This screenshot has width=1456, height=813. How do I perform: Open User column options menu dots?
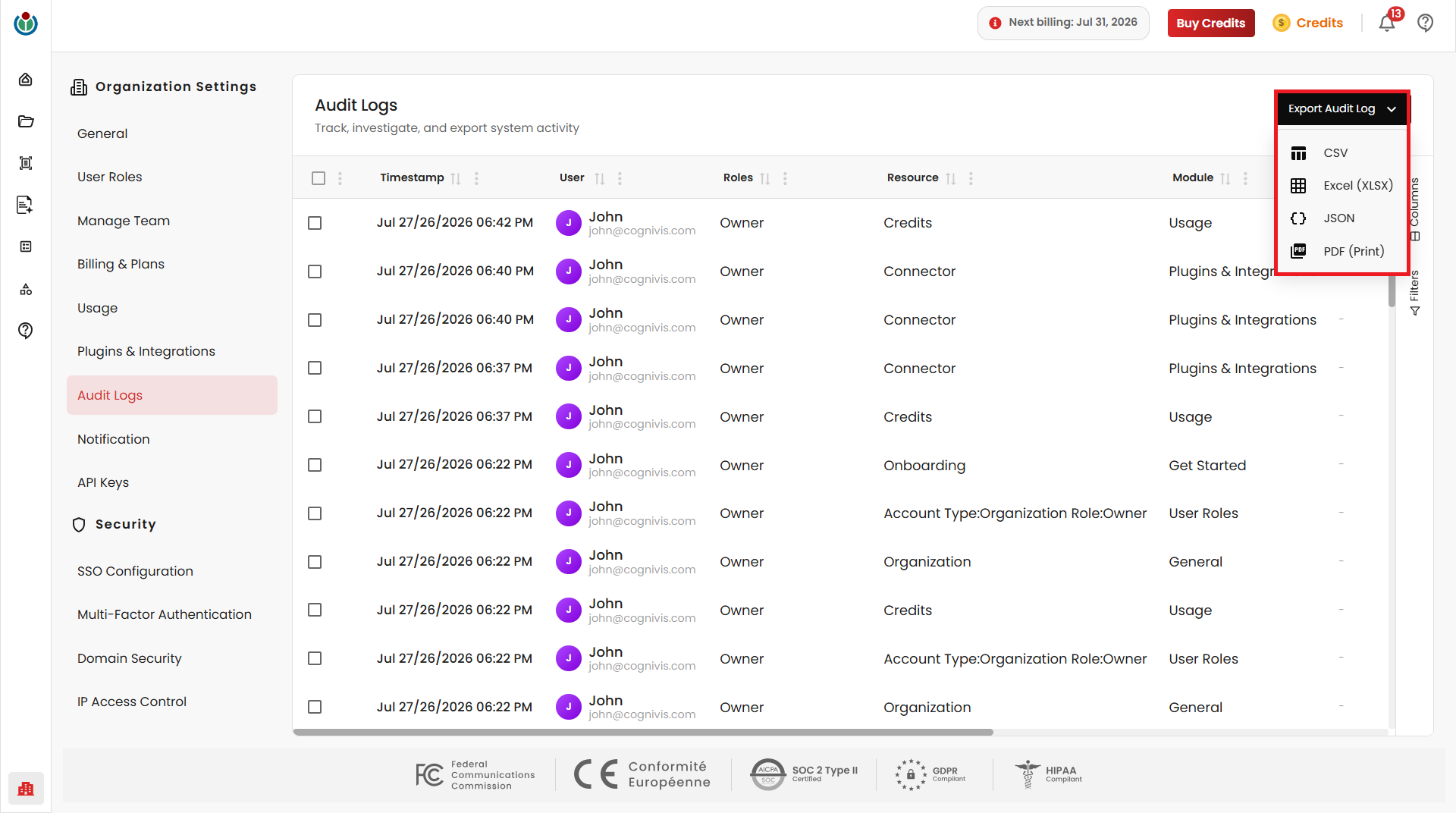620,178
